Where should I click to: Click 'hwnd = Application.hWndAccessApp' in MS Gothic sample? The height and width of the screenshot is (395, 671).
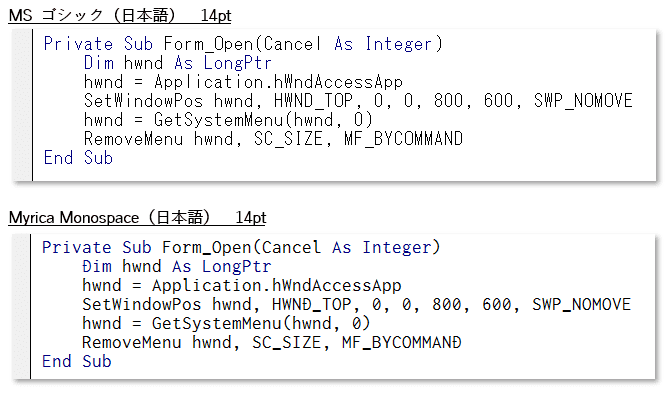pyautogui.click(x=243, y=82)
